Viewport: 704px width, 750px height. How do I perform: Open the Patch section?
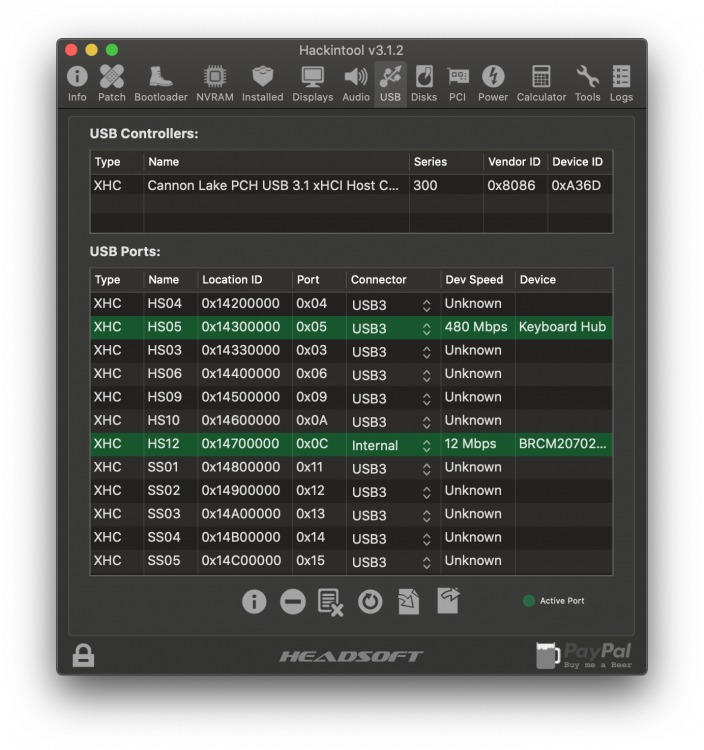[x=111, y=84]
